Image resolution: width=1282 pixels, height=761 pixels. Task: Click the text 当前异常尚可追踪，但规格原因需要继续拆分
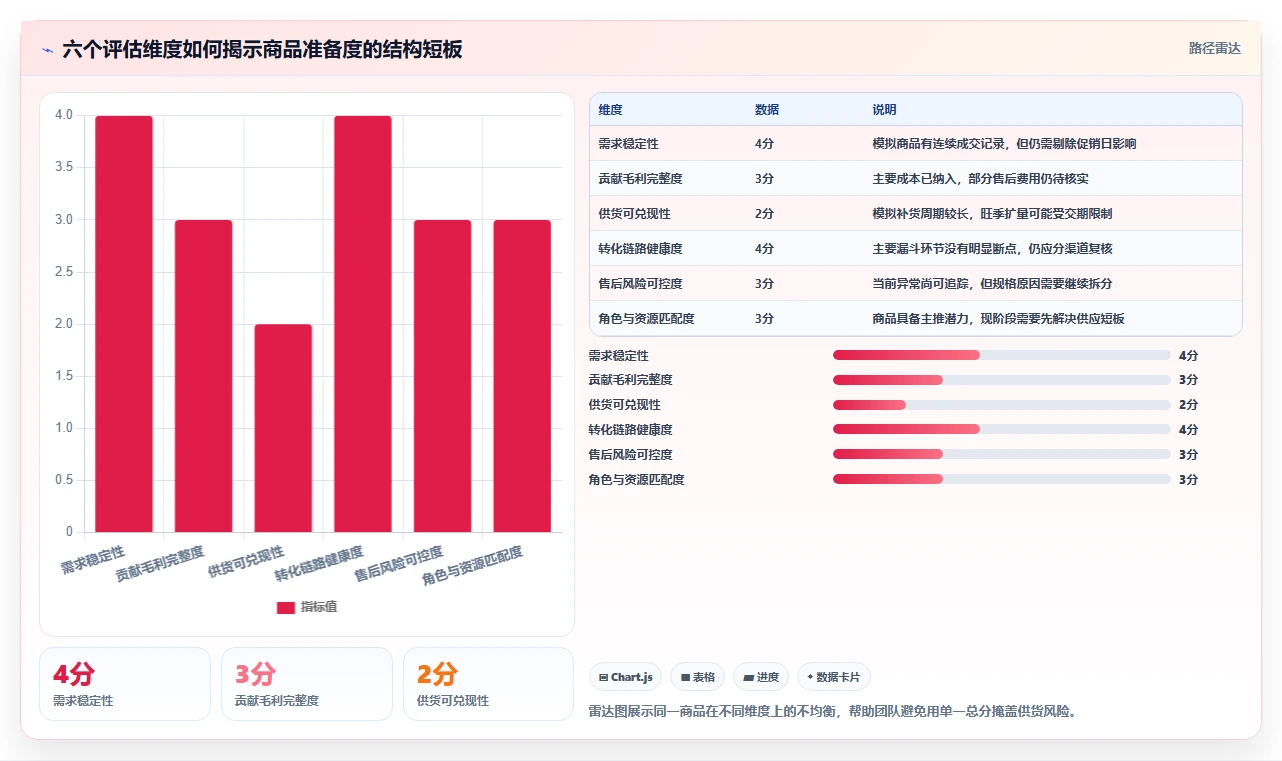[992, 284]
